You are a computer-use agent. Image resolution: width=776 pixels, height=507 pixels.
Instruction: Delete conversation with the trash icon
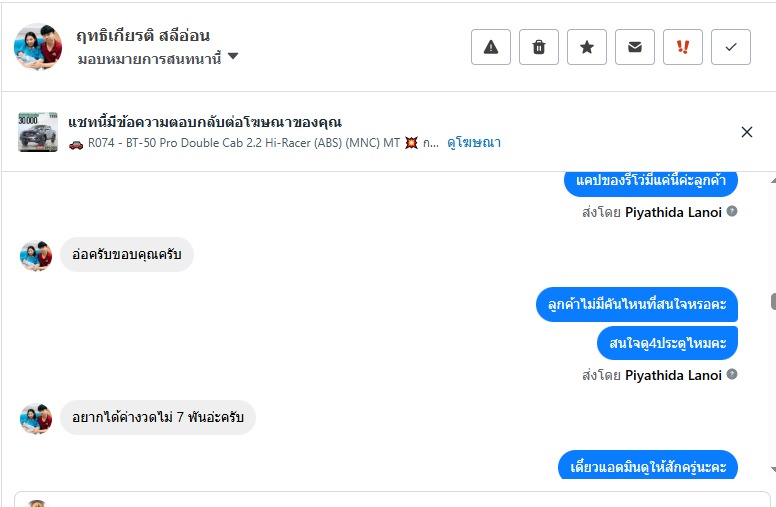pos(539,47)
